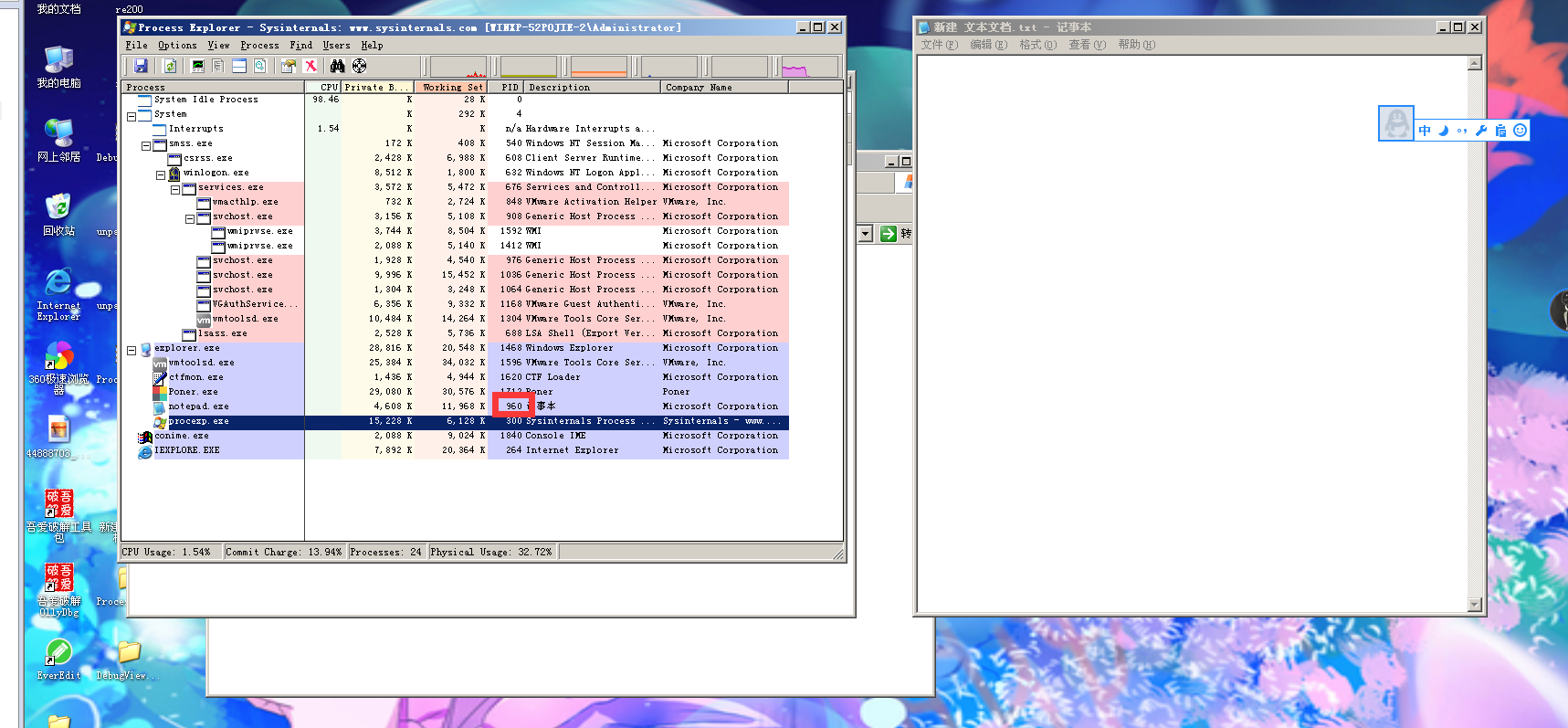Collapse the smss.exe tree node
Screen dimensions: 1568x728
click(x=146, y=146)
